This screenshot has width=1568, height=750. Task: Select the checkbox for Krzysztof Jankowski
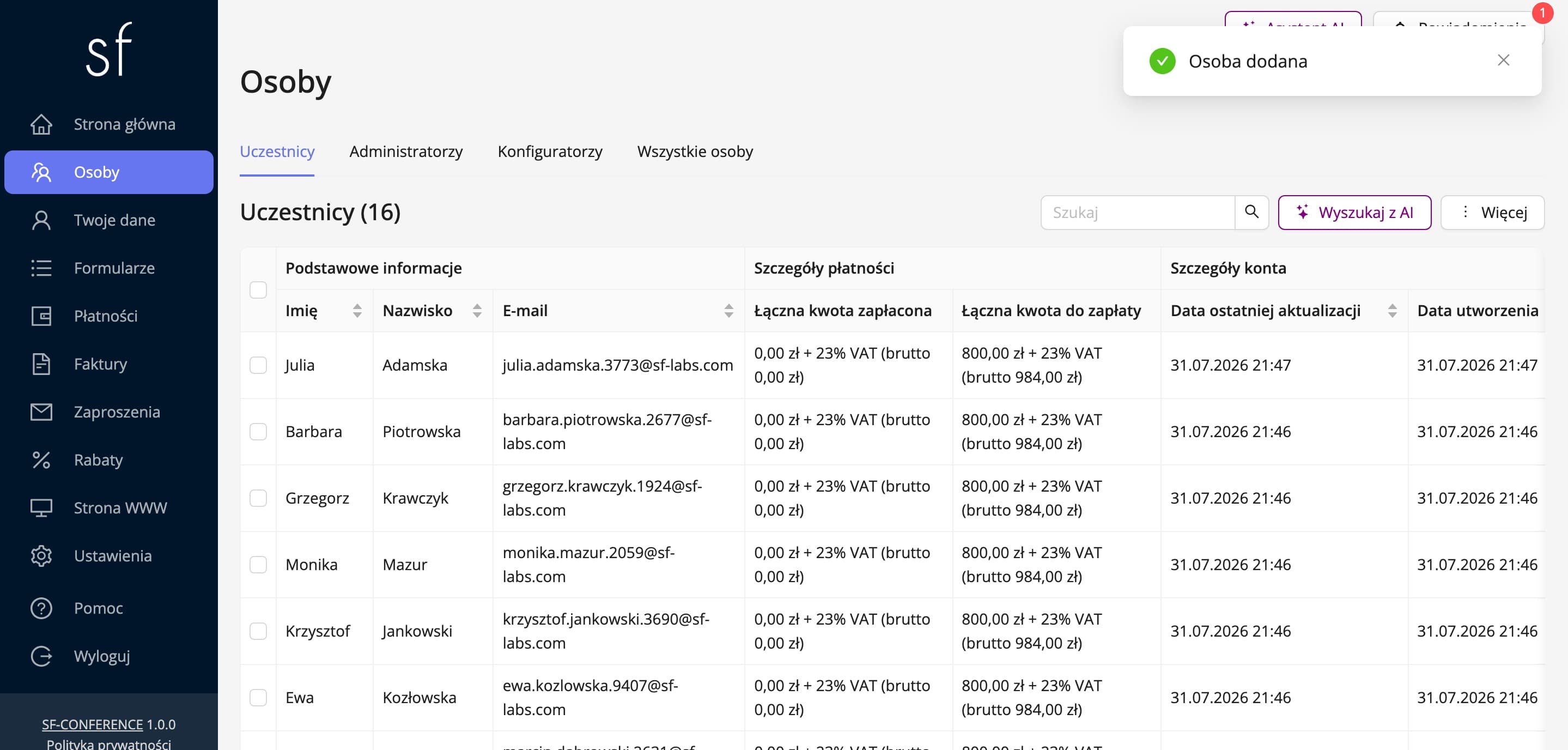tap(258, 631)
